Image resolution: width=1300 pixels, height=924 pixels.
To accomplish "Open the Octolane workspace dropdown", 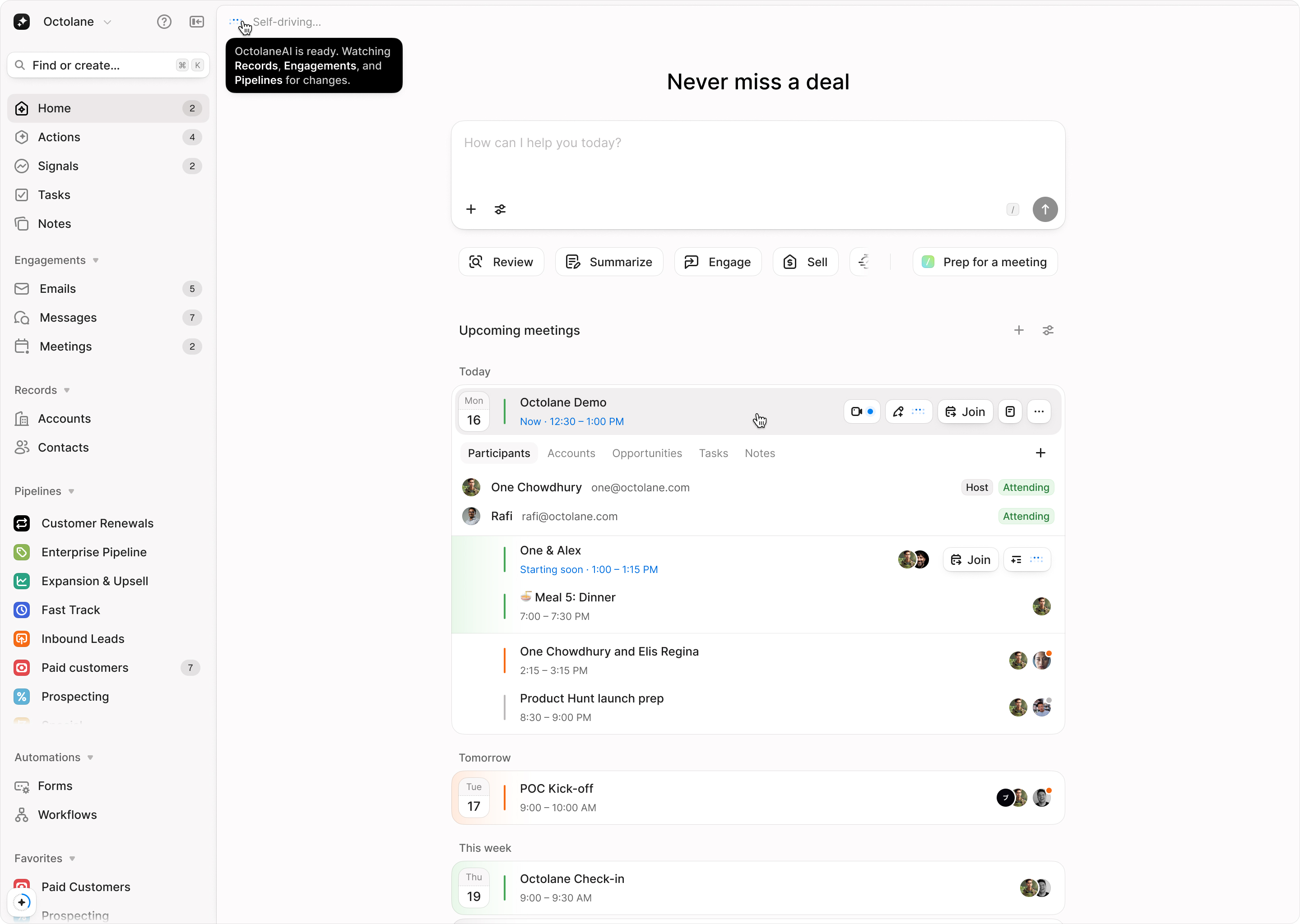I will point(107,22).
